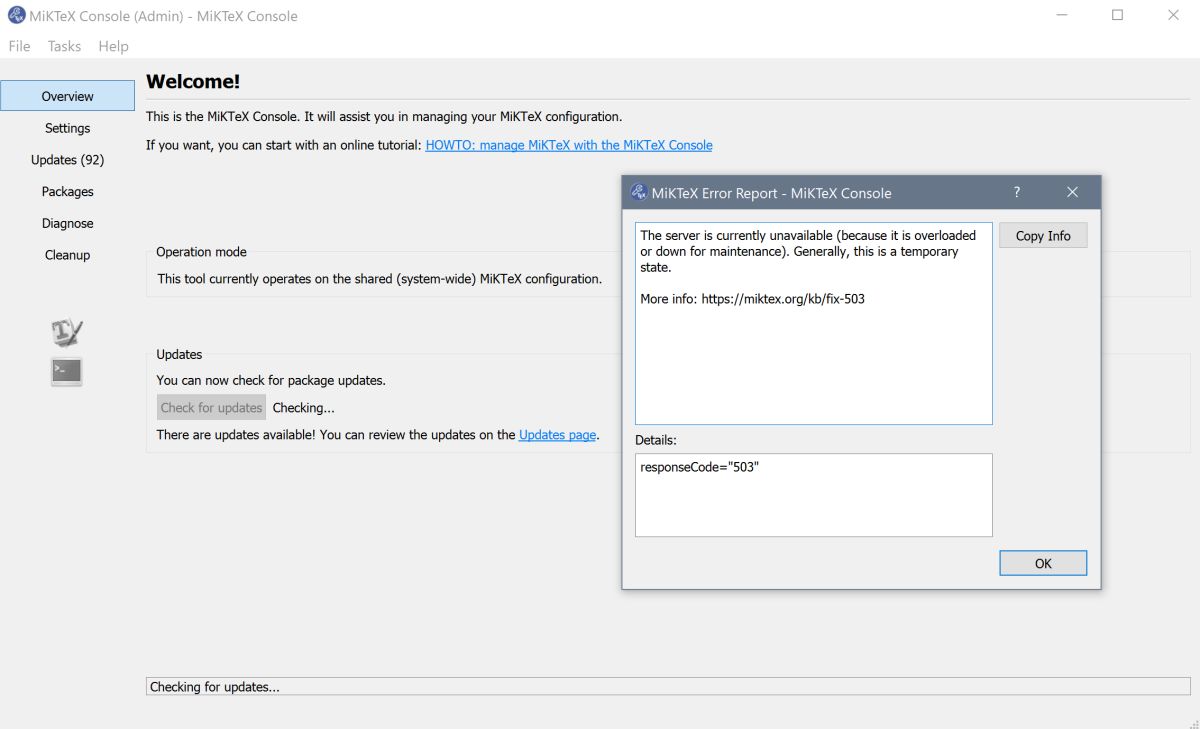This screenshot has height=729, width=1200.
Task: Open the Tasks menu
Action: tap(64, 46)
